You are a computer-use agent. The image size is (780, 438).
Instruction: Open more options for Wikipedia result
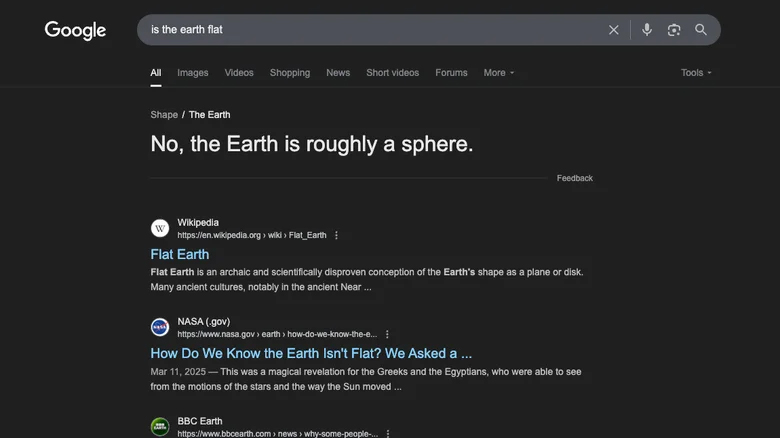coord(337,235)
